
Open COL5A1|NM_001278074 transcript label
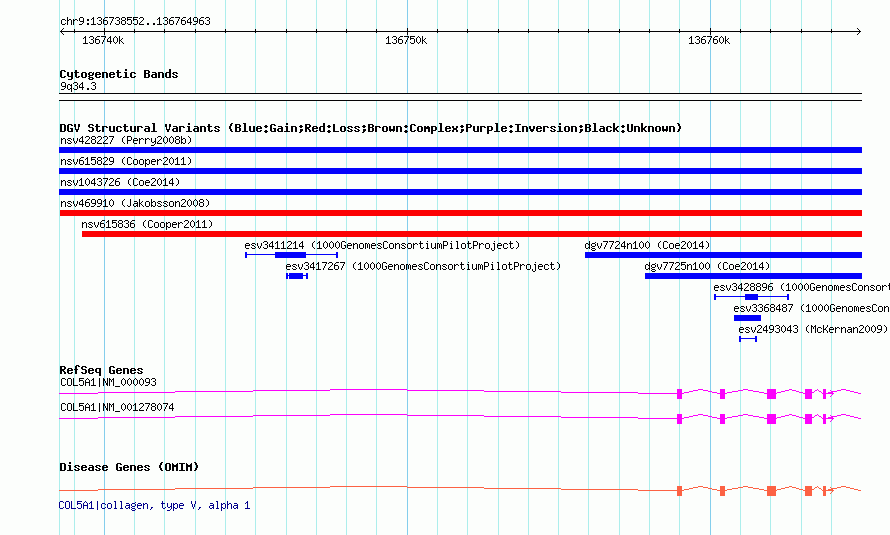coord(117,407)
